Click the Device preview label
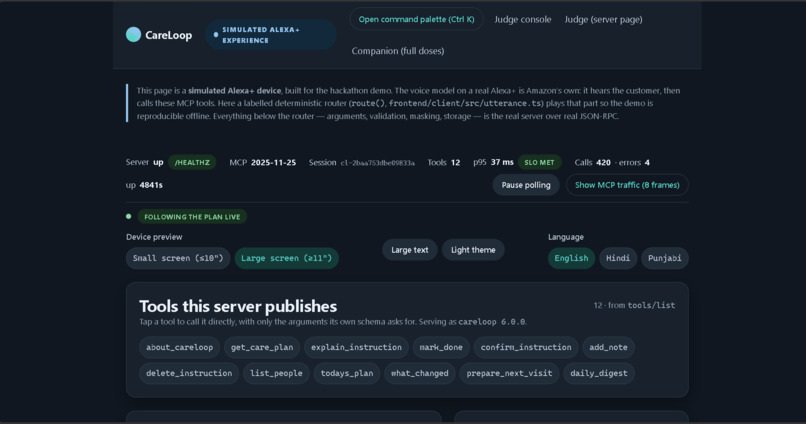806x424 pixels. click(x=154, y=237)
